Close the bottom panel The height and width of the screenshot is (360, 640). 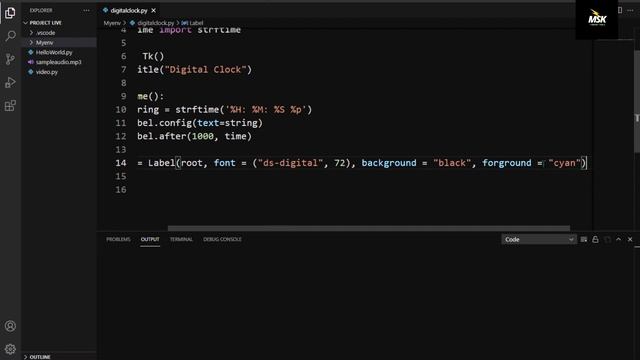tap(630, 239)
